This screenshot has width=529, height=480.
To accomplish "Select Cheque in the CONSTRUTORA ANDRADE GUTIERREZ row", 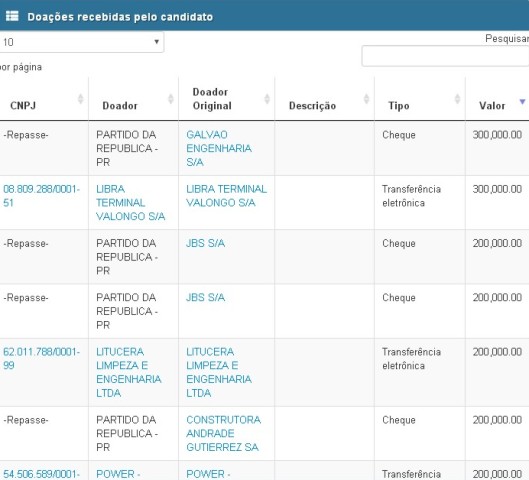I will (x=399, y=420).
